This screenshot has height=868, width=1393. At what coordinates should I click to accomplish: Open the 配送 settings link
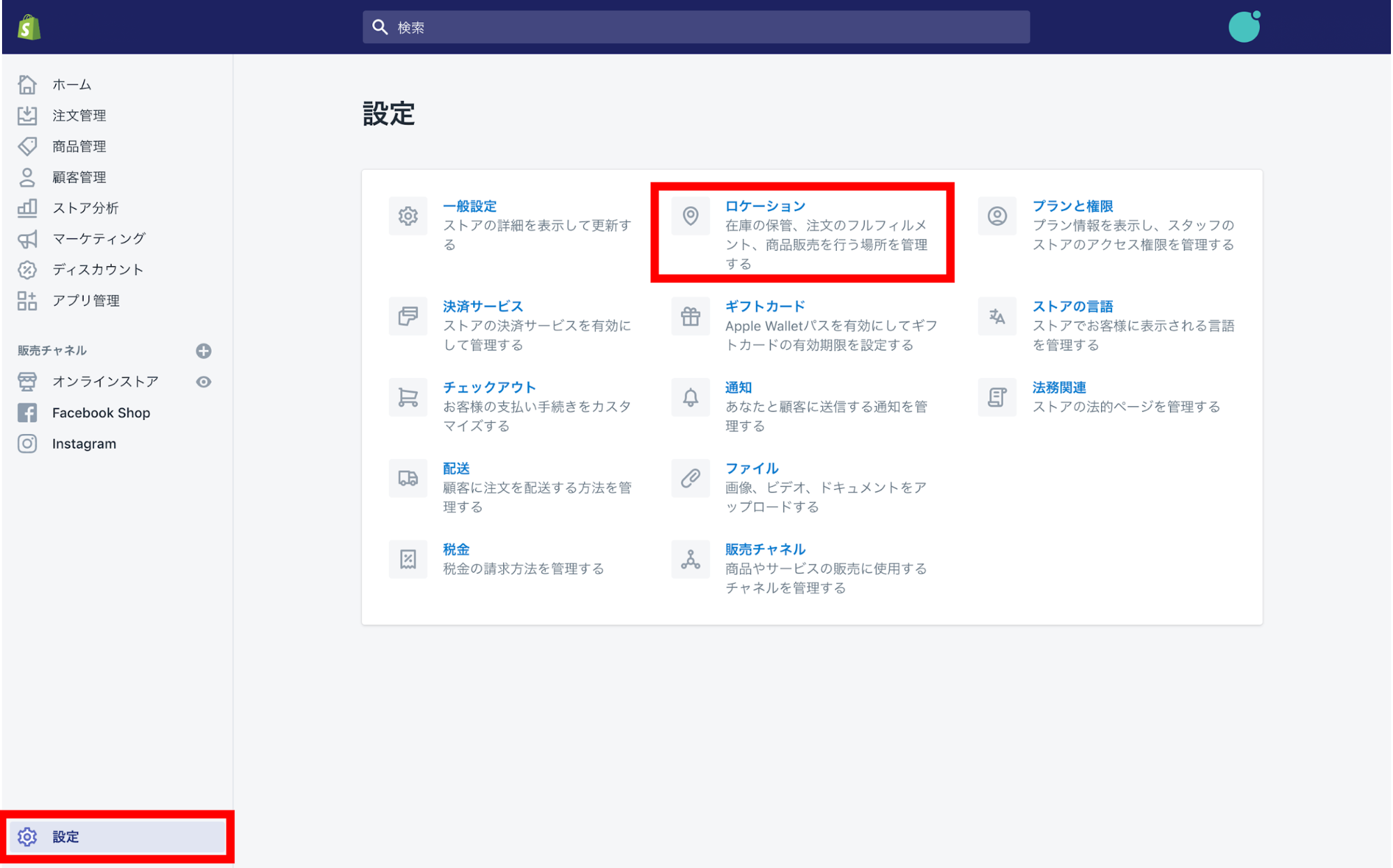(x=456, y=468)
